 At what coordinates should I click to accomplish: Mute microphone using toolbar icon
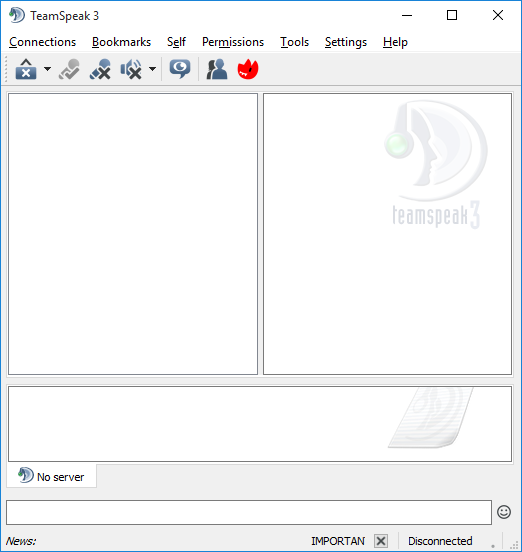coord(100,69)
